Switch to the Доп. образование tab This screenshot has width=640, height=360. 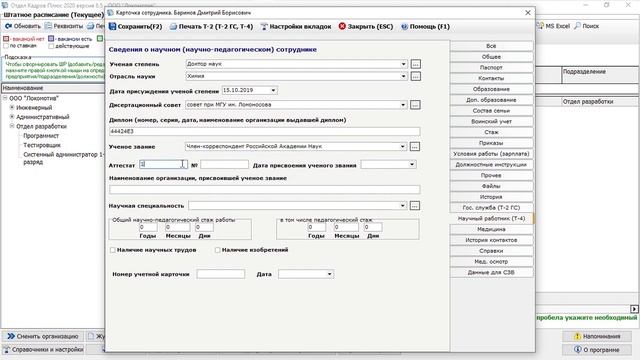pyautogui.click(x=491, y=100)
